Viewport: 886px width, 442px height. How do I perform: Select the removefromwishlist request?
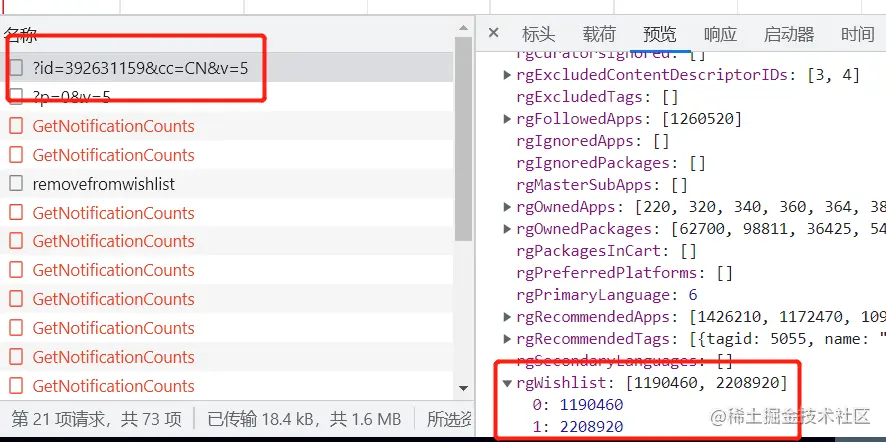(x=227, y=184)
